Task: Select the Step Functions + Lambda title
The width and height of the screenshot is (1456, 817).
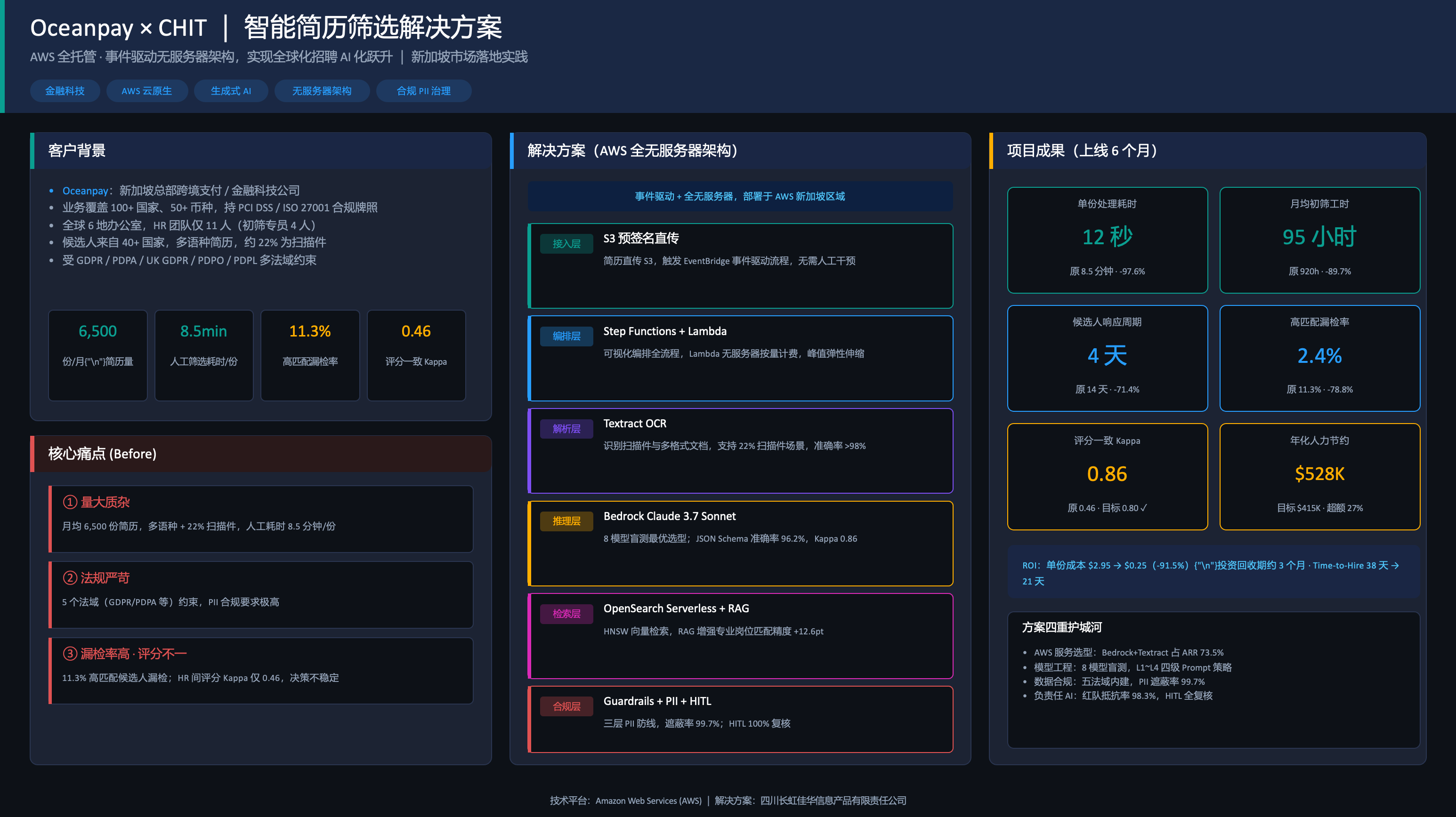Action: (x=665, y=331)
